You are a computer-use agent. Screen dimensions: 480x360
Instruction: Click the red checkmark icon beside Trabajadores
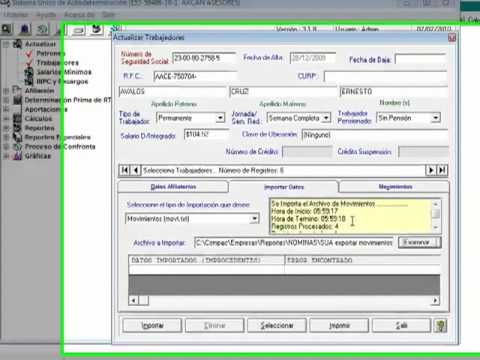coord(29,63)
